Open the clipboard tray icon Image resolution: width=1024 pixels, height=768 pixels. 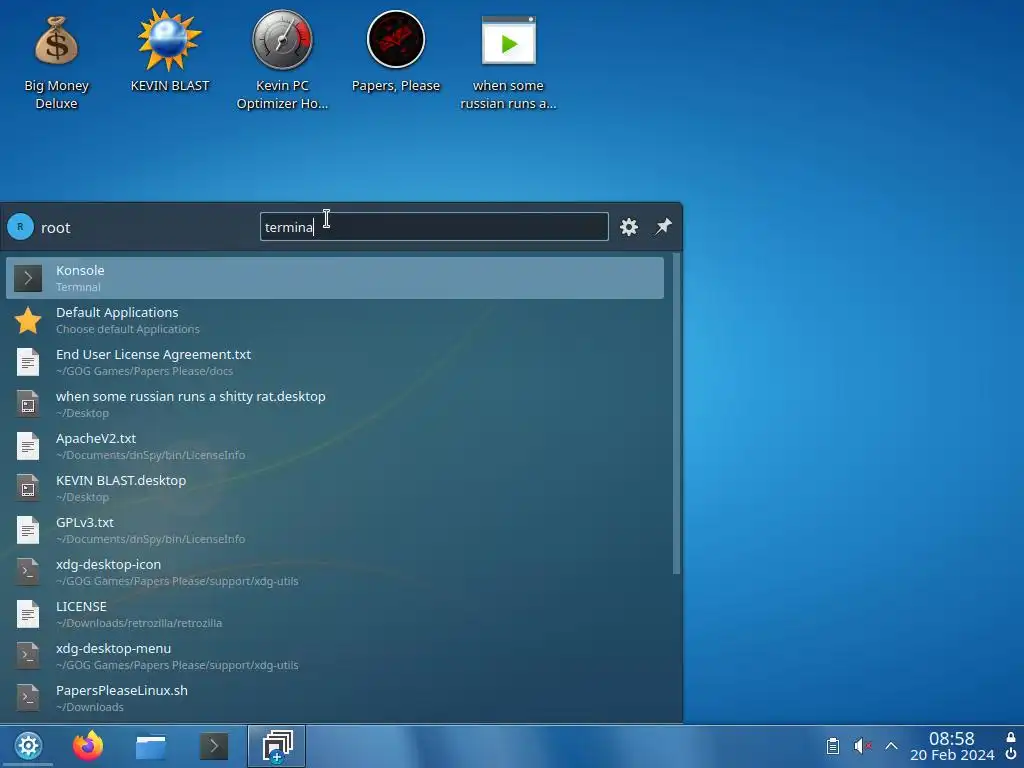[x=833, y=746]
